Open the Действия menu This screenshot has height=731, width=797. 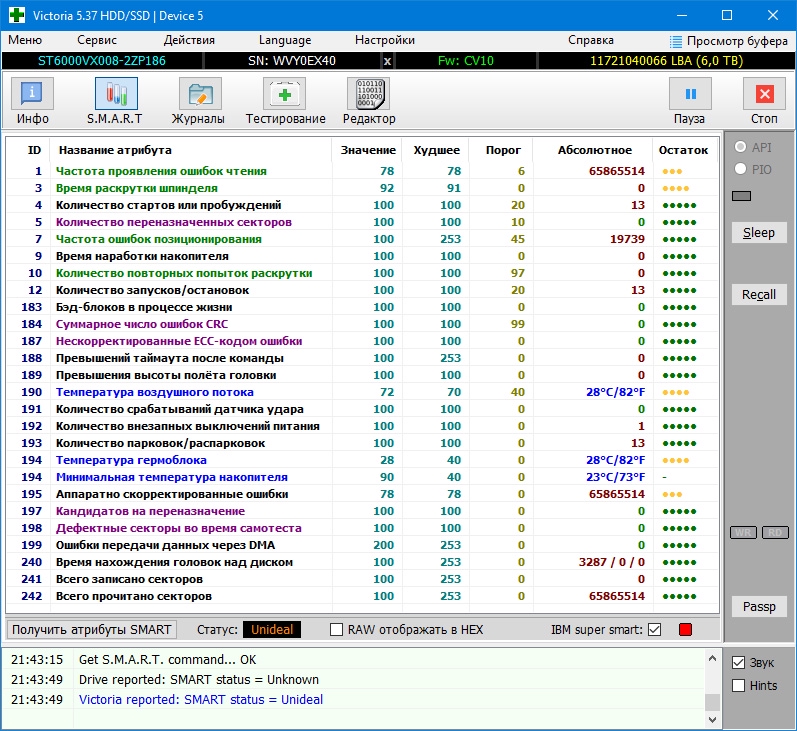tap(189, 40)
